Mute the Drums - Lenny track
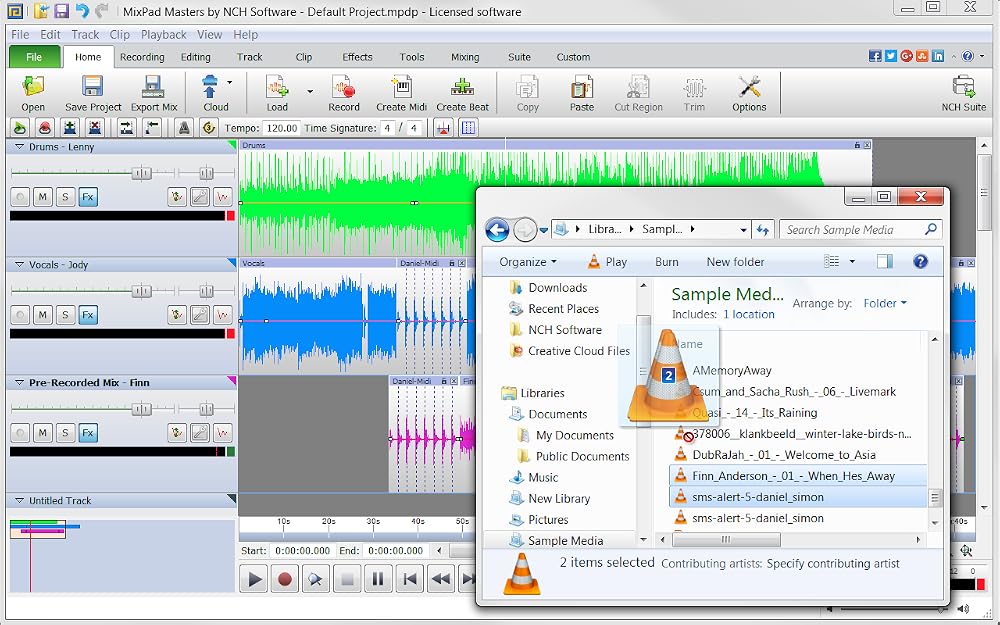1000x625 pixels. pyautogui.click(x=43, y=197)
